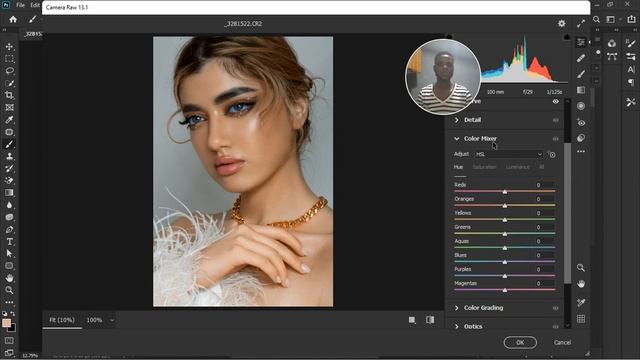Select Camera Raw Radial Filter tool
Viewport: 640px width, 360px height.
(581, 106)
